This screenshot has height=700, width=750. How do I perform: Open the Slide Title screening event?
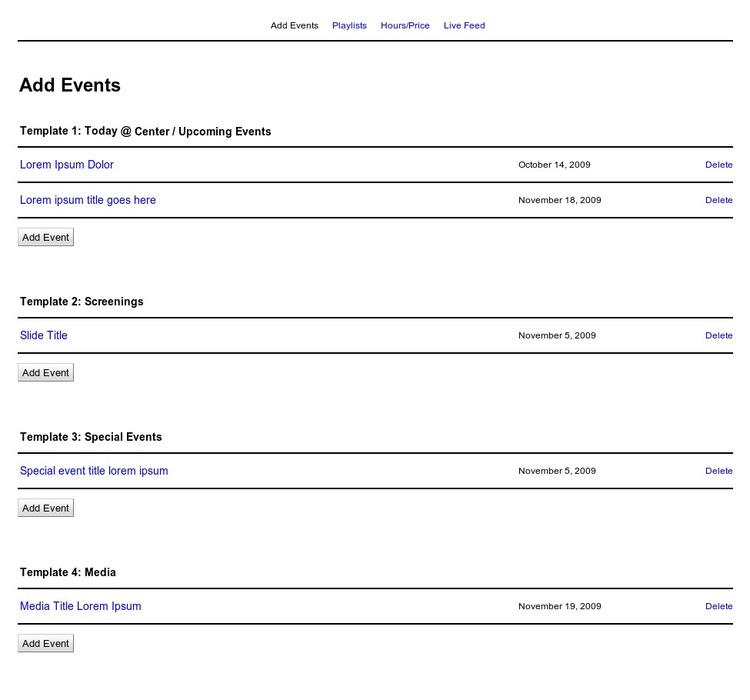pyautogui.click(x=44, y=336)
